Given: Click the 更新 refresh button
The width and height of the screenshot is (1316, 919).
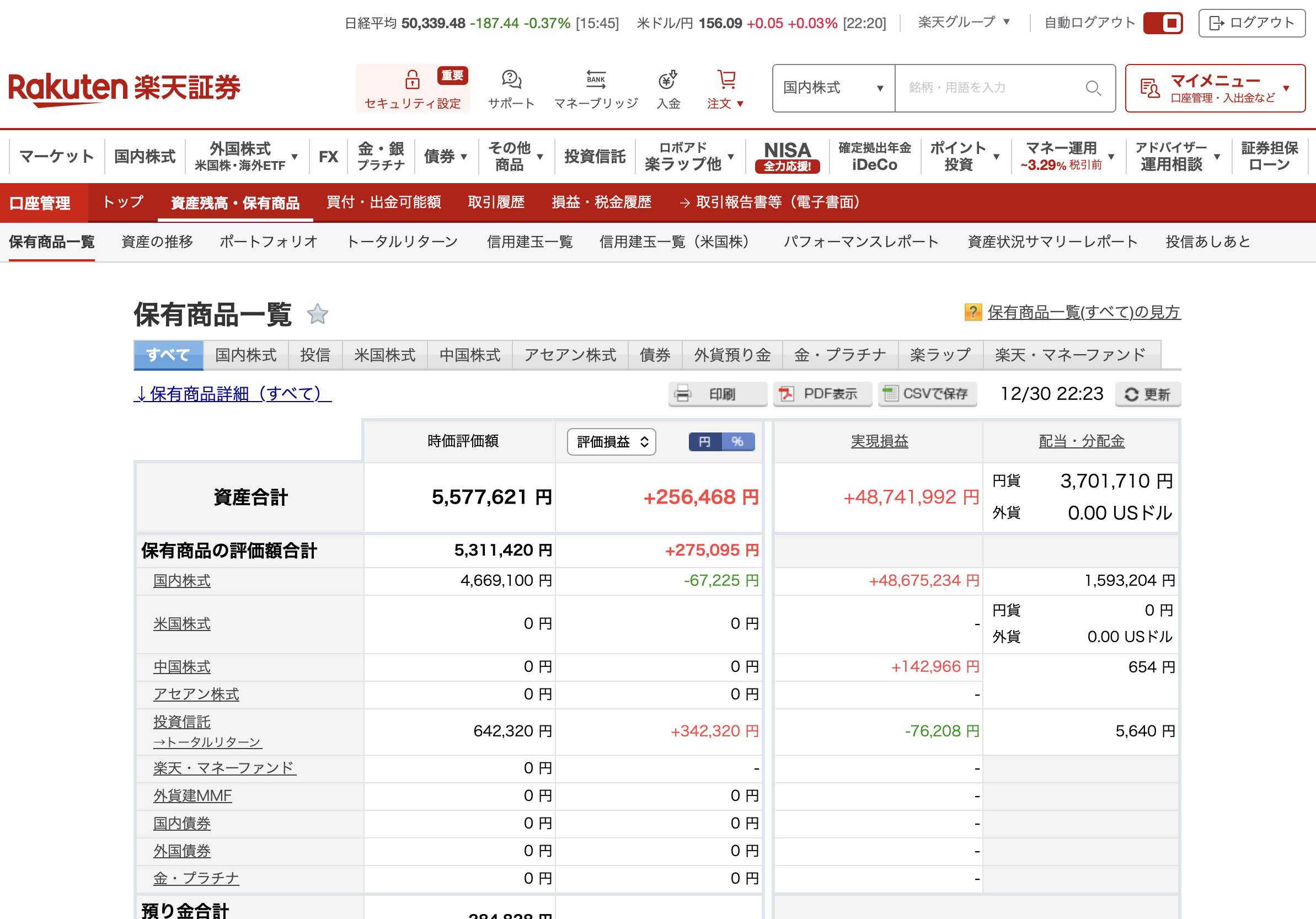Looking at the screenshot, I should pos(1147,394).
